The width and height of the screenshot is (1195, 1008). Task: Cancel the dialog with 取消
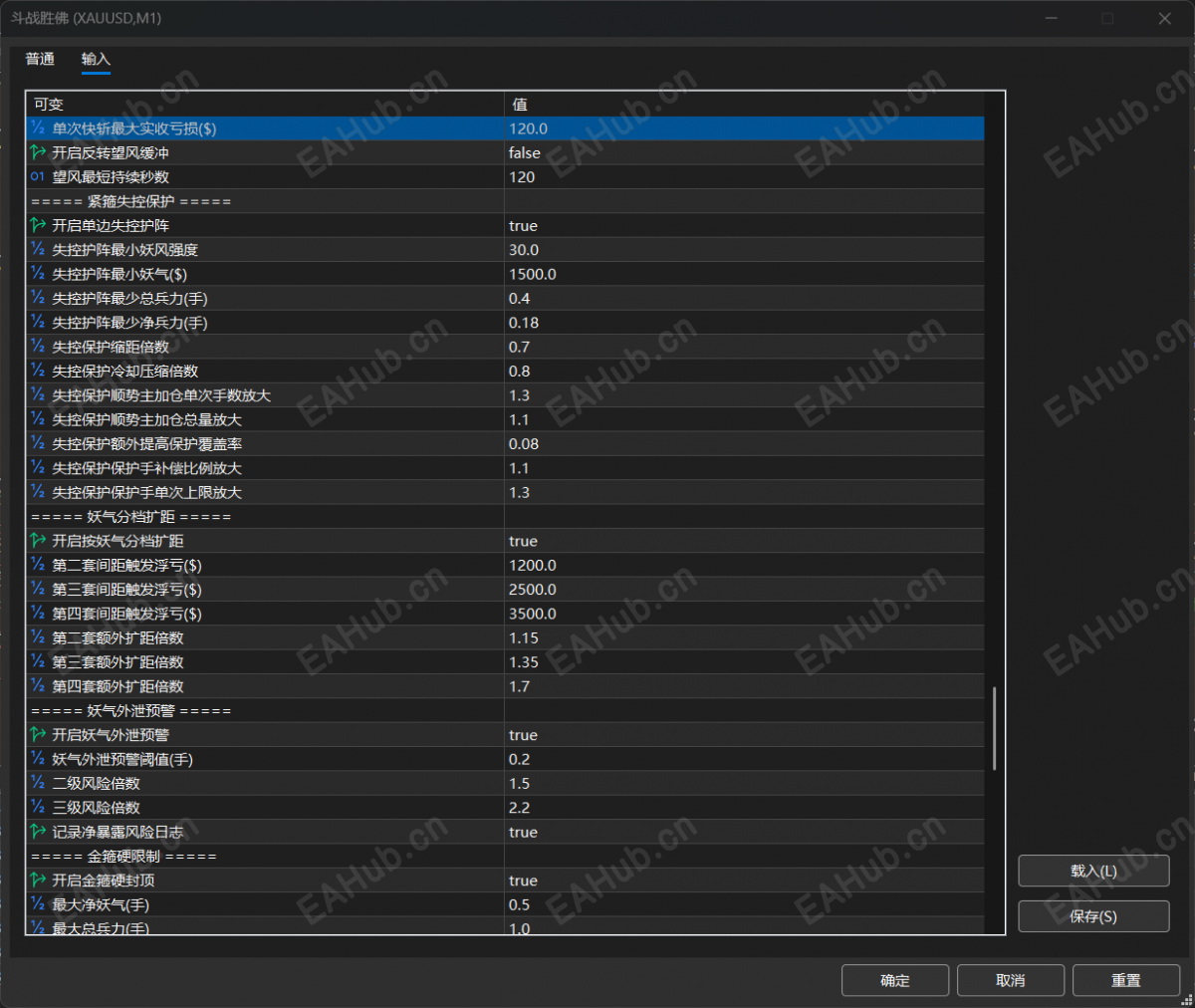point(1011,980)
